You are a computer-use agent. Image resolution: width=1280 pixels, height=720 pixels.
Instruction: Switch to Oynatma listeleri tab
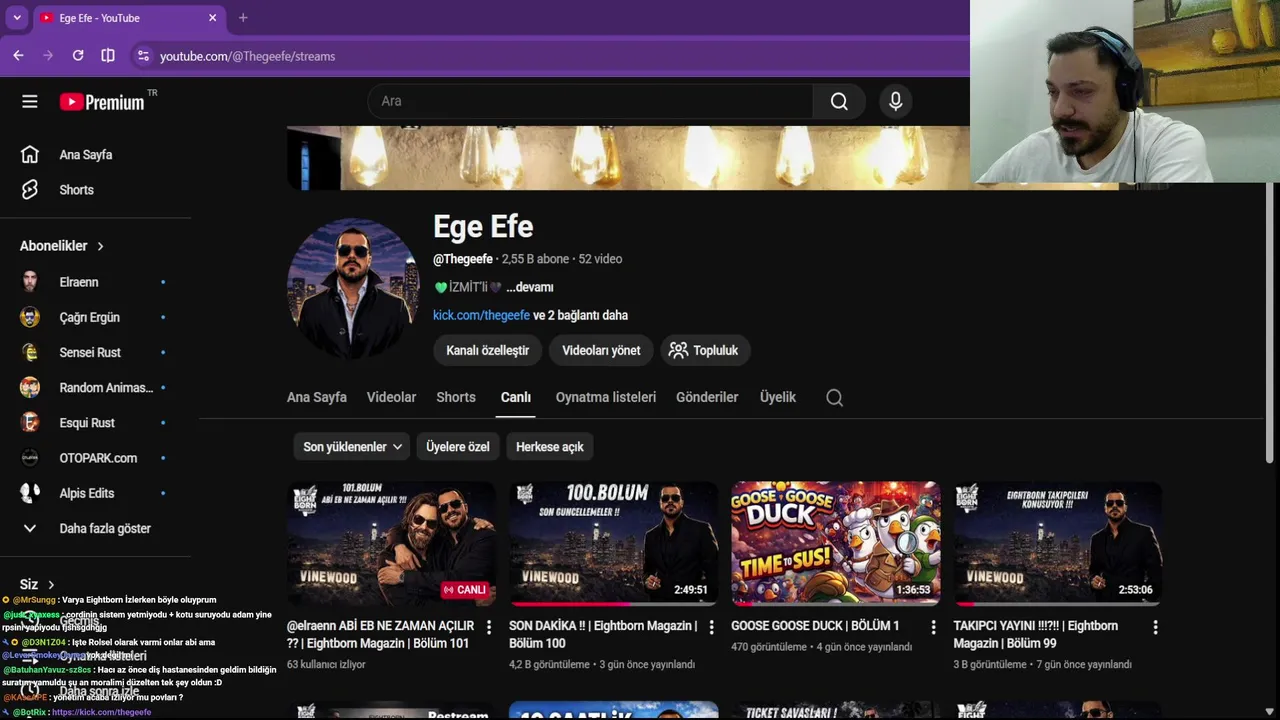606,397
